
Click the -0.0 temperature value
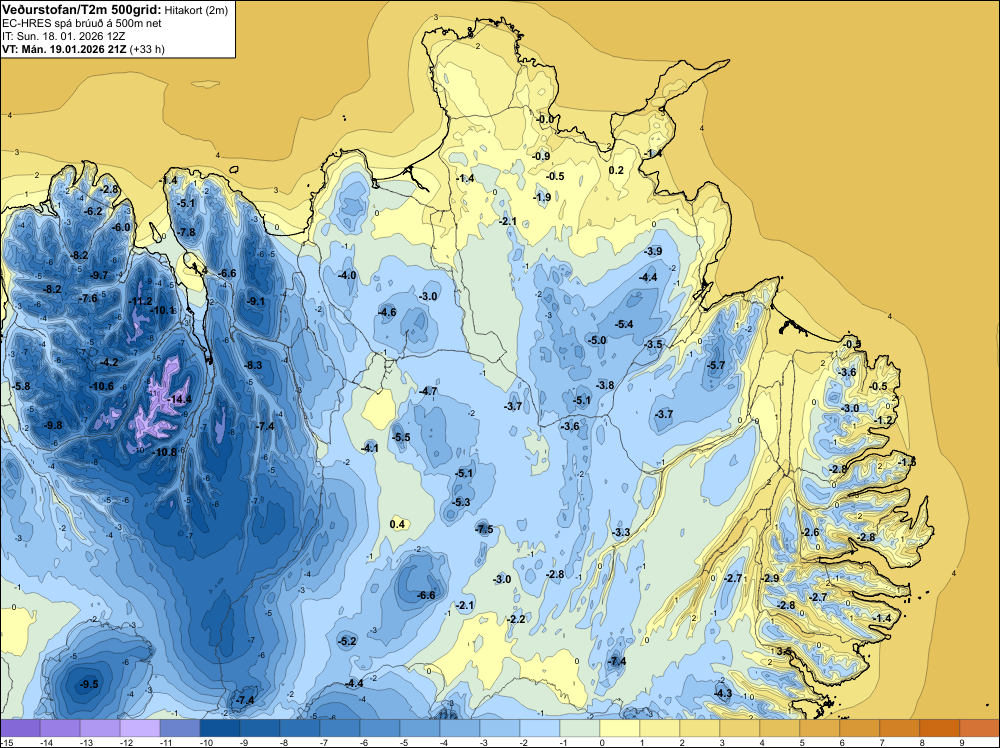[x=545, y=120]
